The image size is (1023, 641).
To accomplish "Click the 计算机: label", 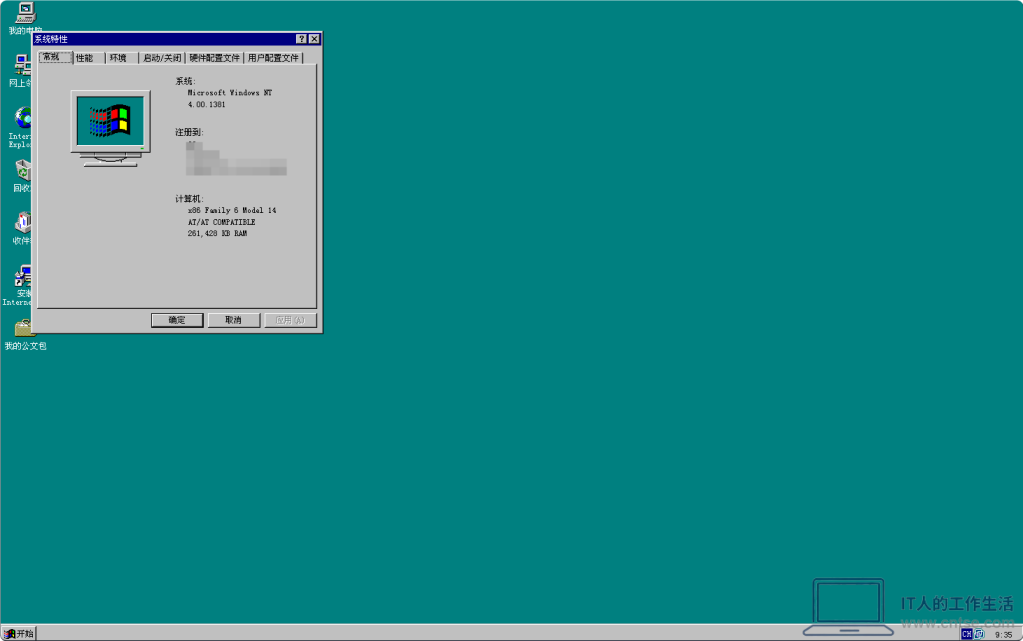I will 189,198.
